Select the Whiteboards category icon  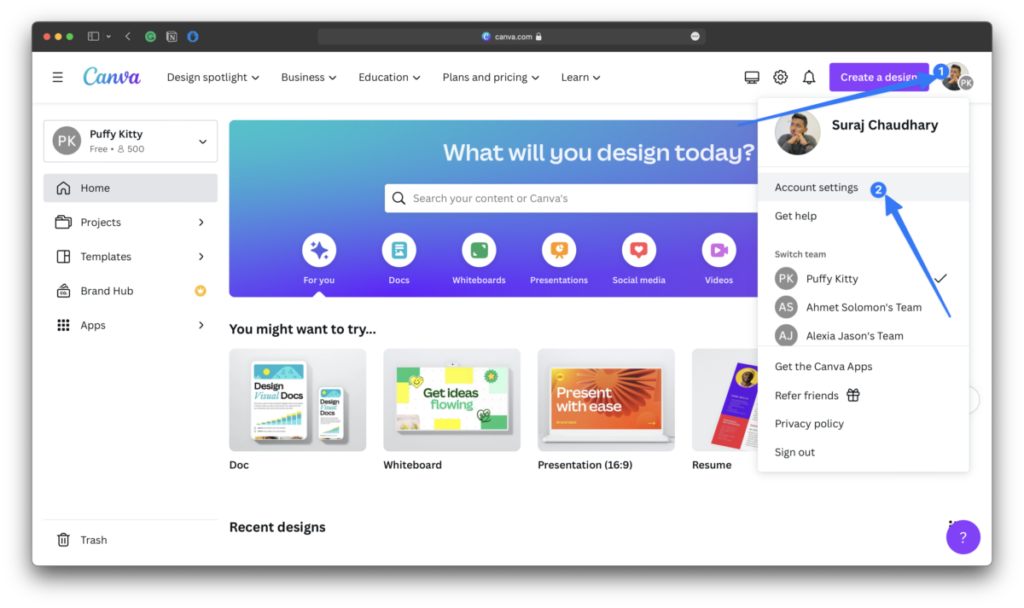click(479, 250)
